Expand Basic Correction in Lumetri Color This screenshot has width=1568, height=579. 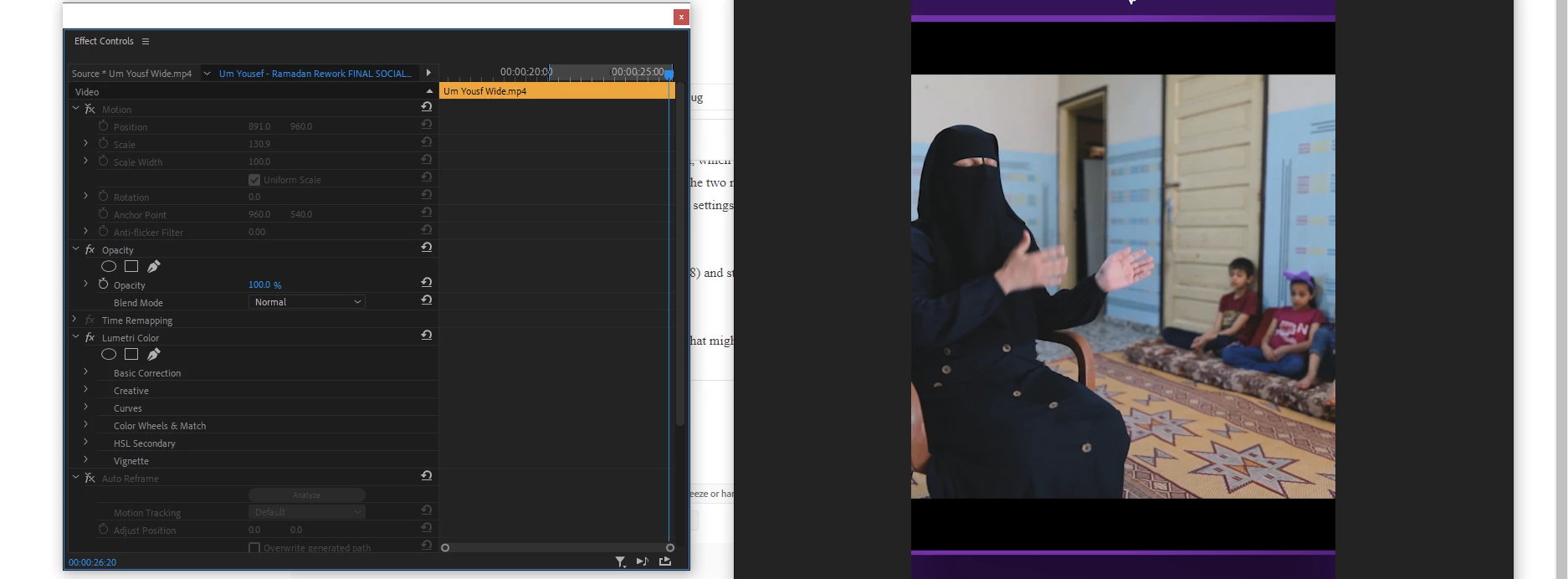86,371
